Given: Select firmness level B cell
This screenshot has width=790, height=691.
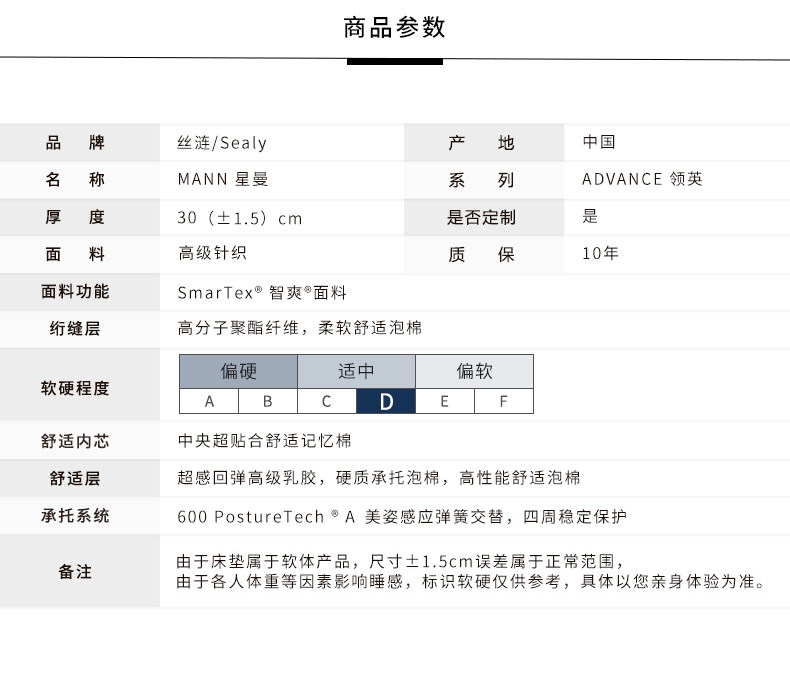Looking at the screenshot, I should (268, 401).
